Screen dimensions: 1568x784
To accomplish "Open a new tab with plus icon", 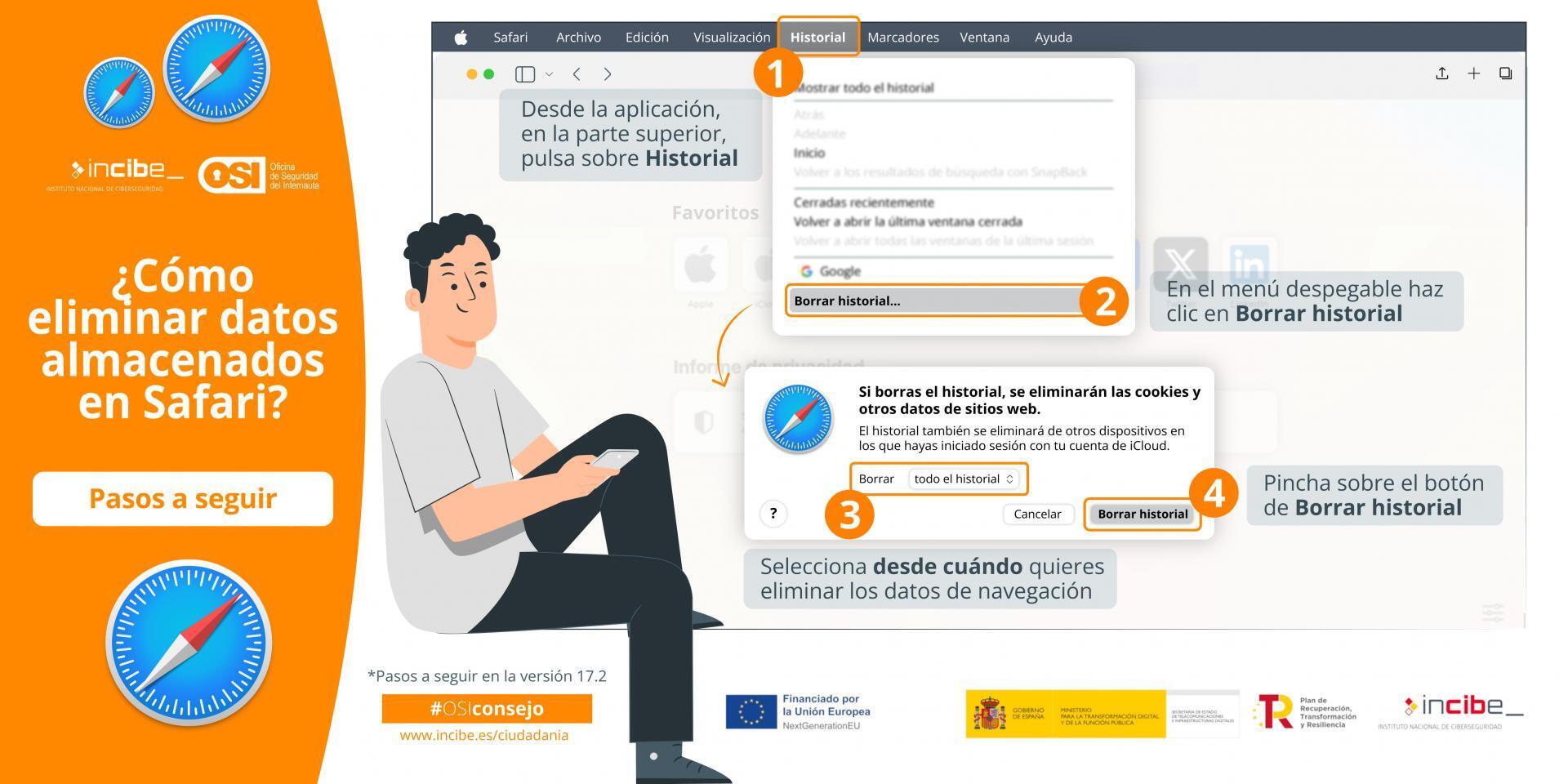I will click(1473, 73).
